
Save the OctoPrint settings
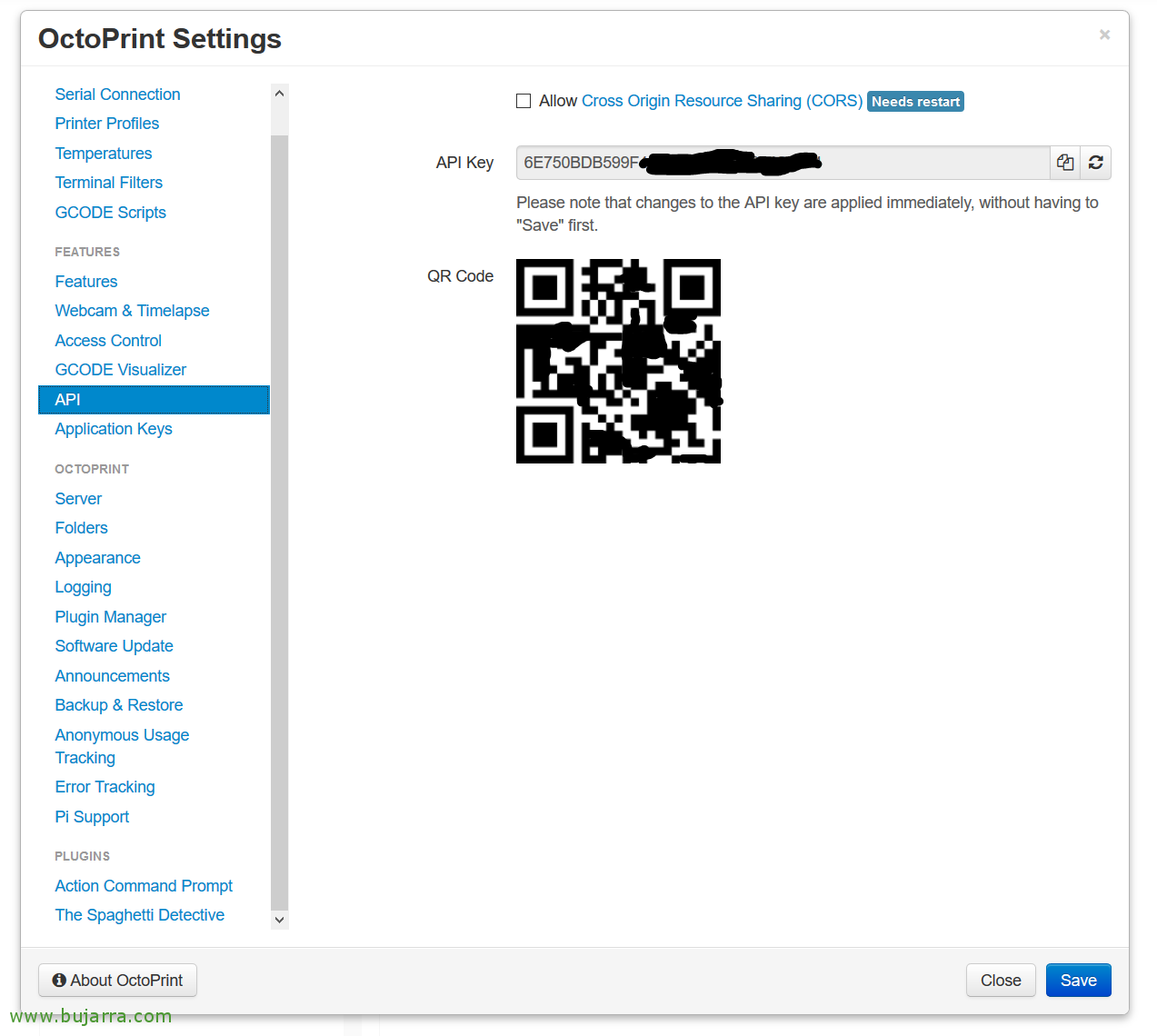[1078, 980]
